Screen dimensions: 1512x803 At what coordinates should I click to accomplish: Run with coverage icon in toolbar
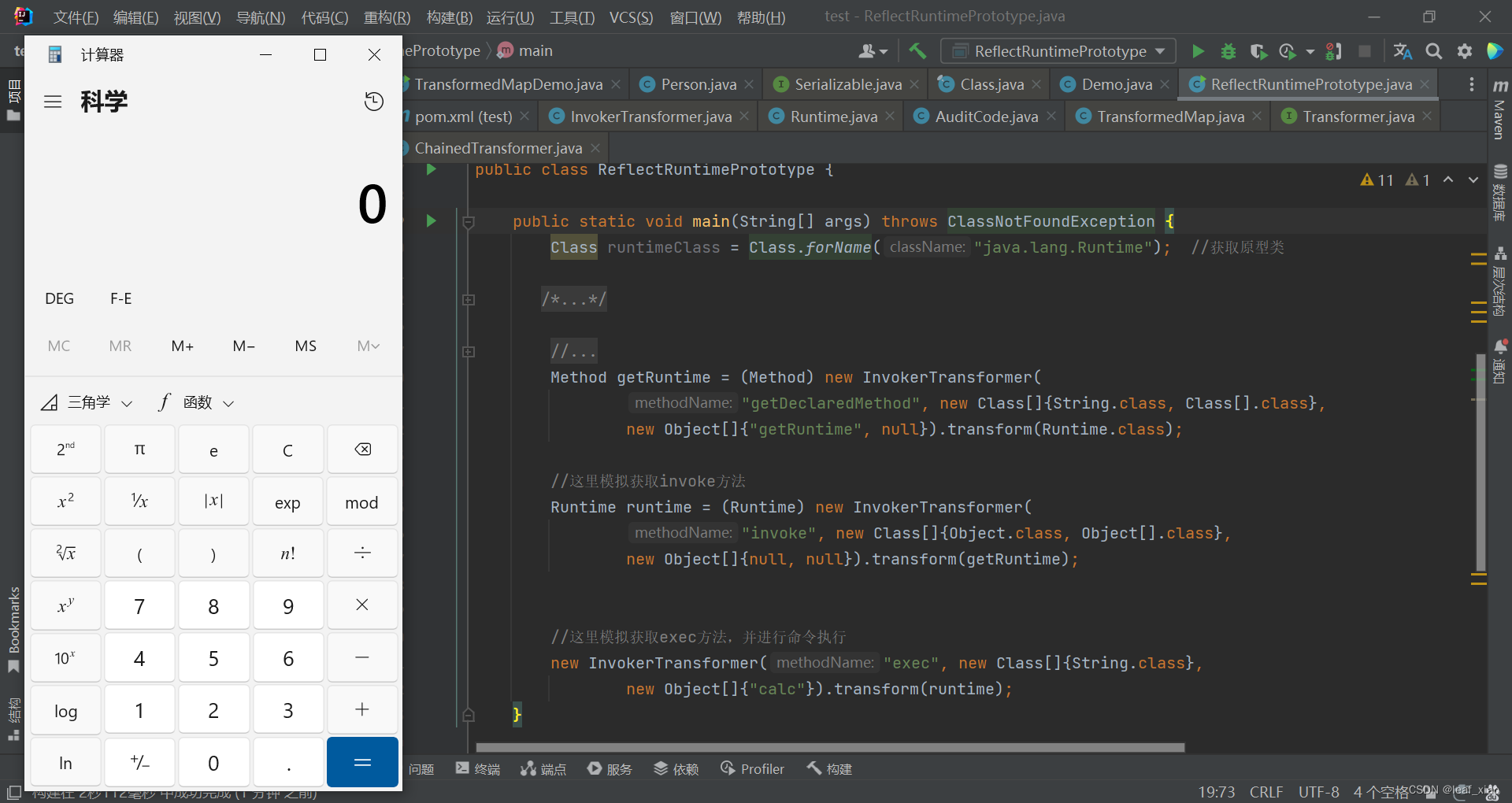click(1258, 51)
